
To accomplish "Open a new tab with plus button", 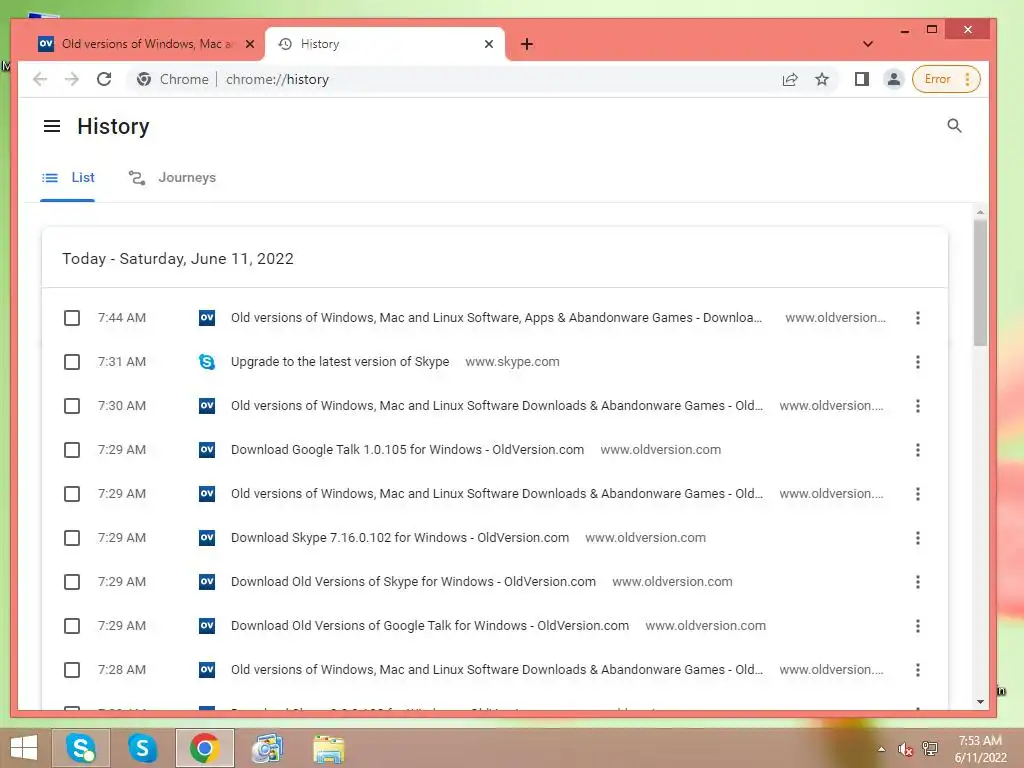I will pos(526,44).
